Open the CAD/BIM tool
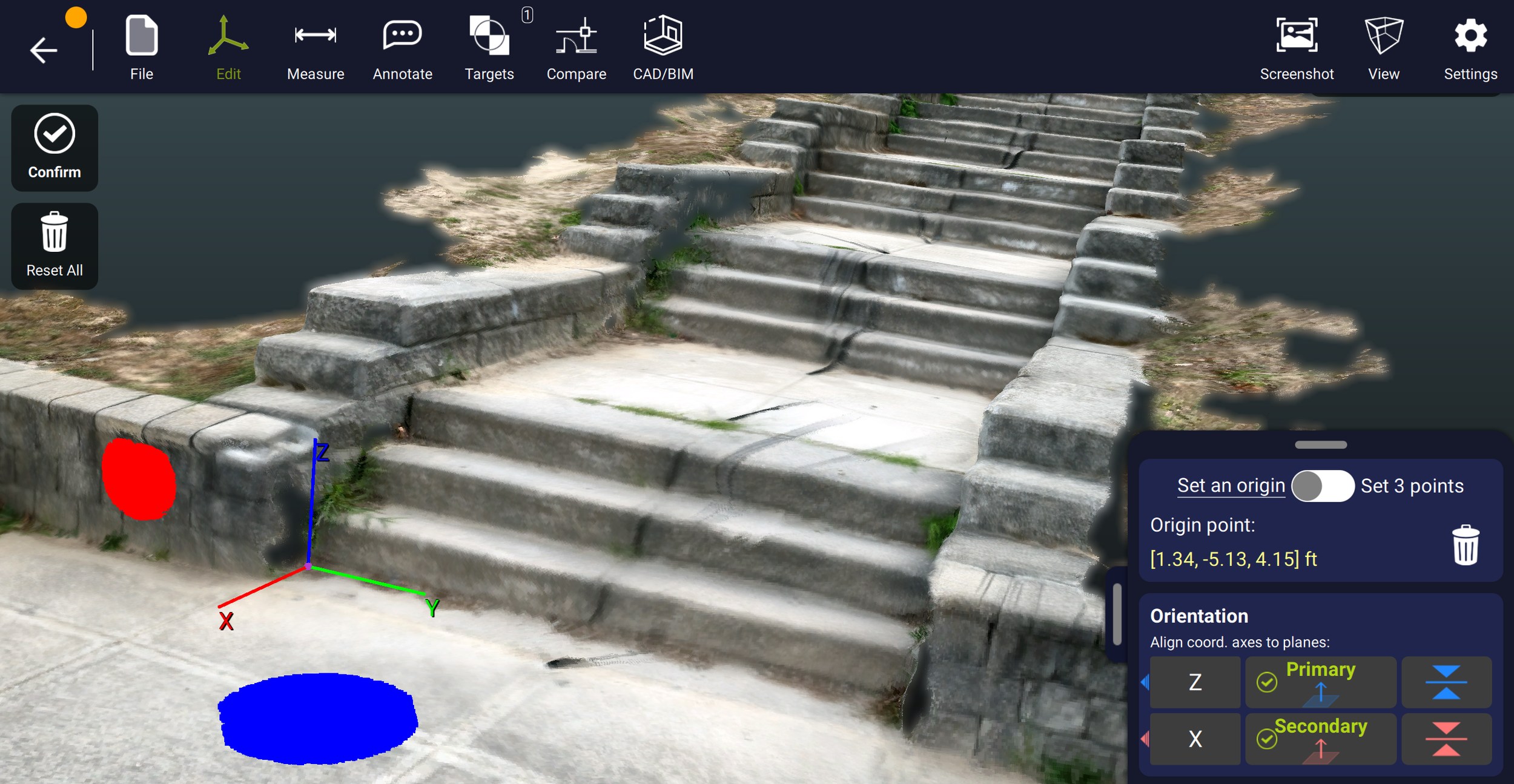1514x784 pixels. pyautogui.click(x=663, y=47)
